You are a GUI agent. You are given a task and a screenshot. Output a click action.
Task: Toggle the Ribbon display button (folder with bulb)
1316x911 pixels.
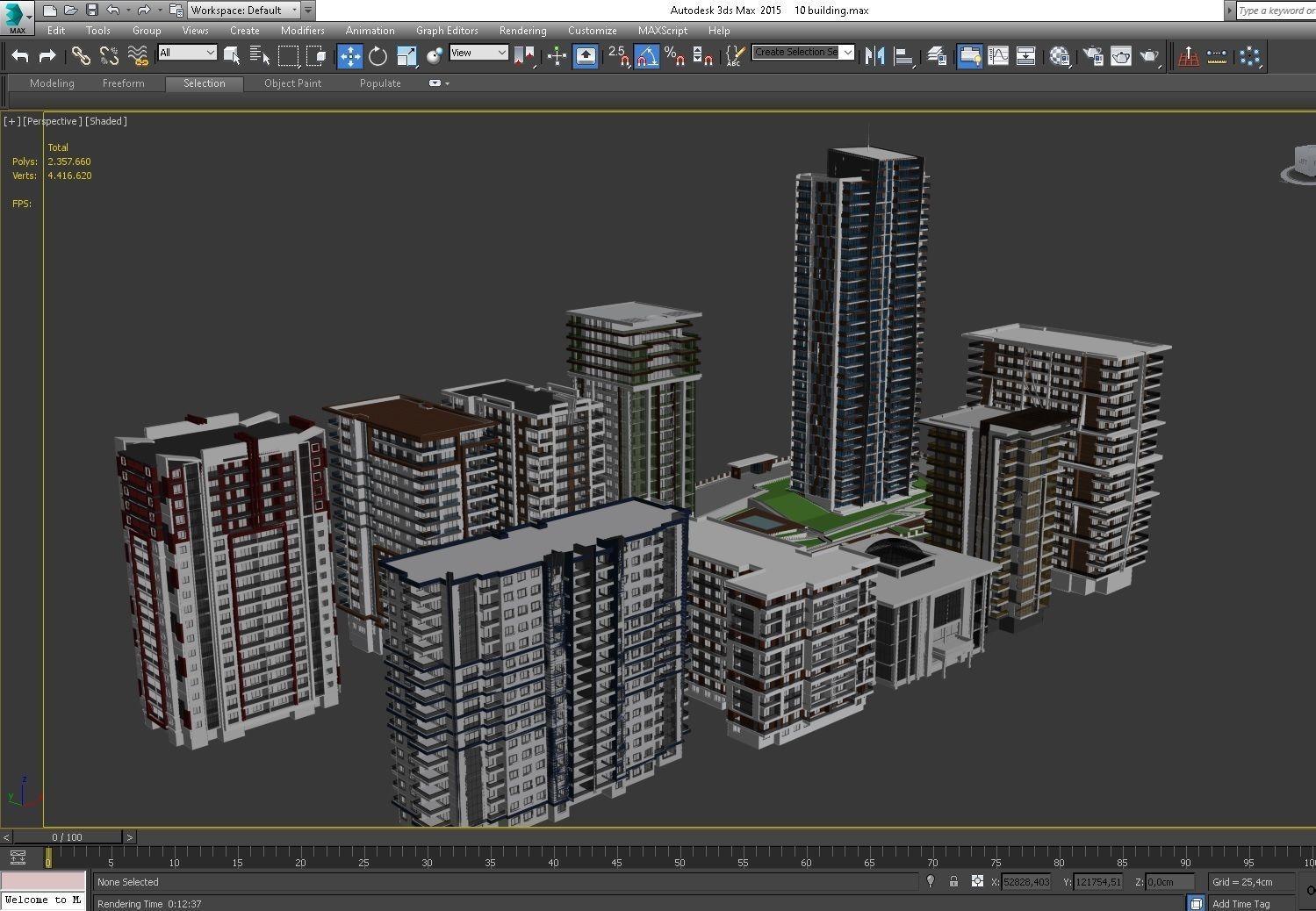[x=969, y=56]
